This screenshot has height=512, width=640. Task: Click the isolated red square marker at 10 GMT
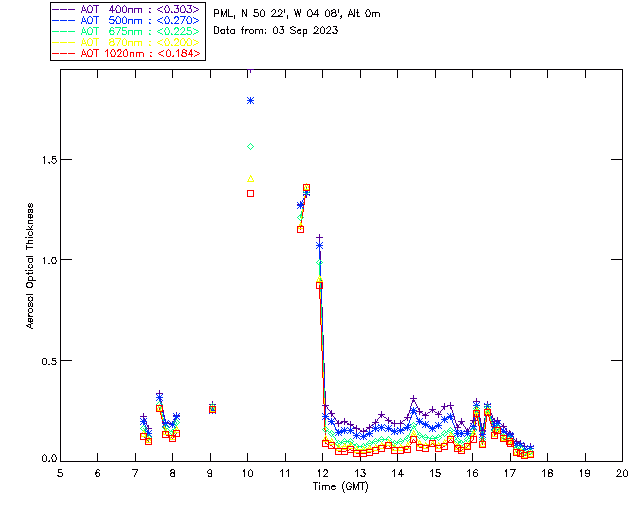coord(251,194)
